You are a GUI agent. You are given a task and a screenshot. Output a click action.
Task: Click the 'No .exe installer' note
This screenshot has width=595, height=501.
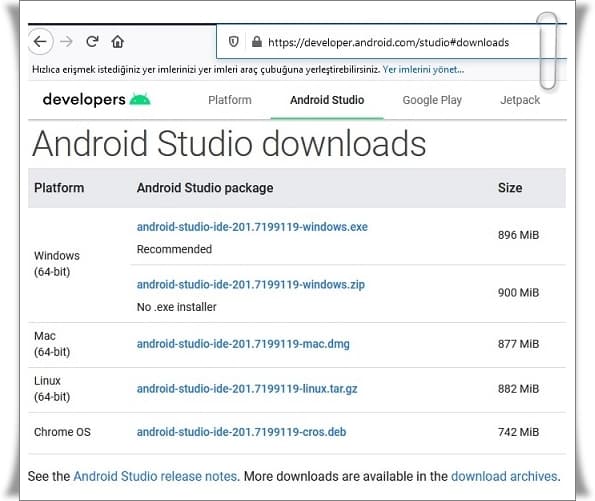[x=176, y=307]
